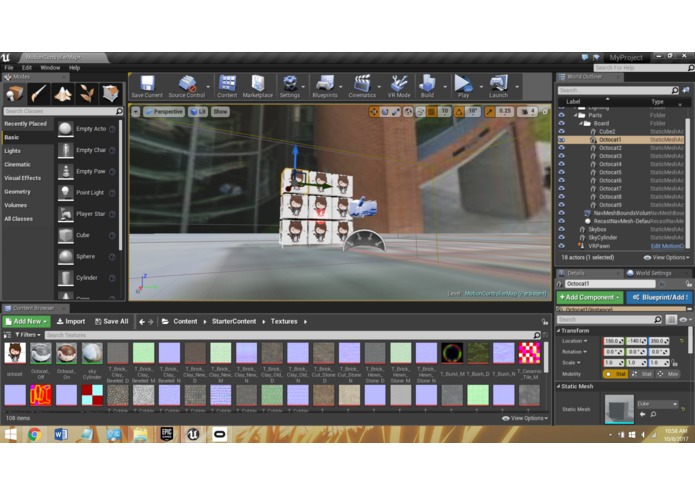This screenshot has width=695, height=494.
Task: Open View Options in World Outliner
Action: [x=667, y=257]
